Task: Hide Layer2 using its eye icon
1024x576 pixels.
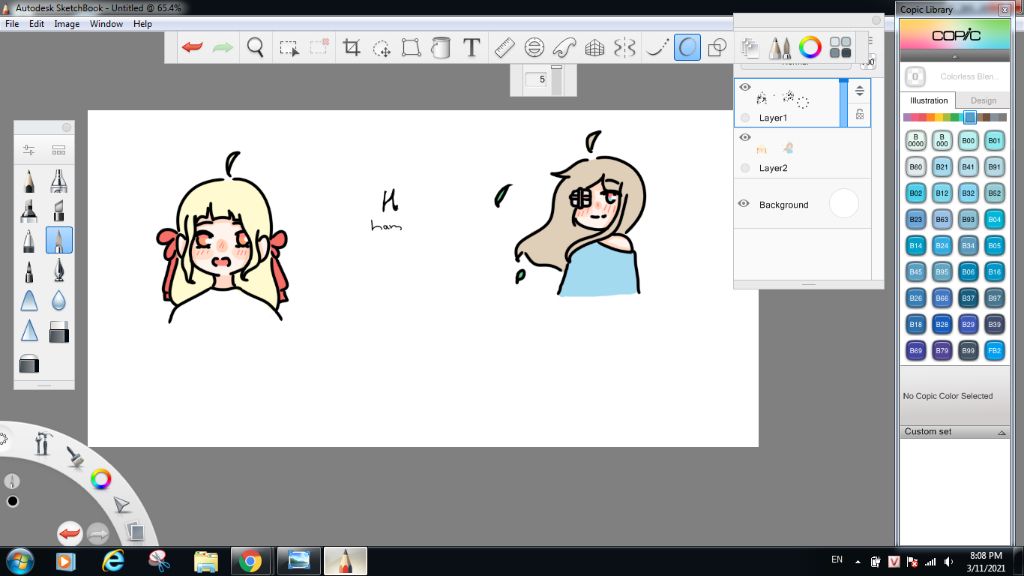Action: pos(745,137)
